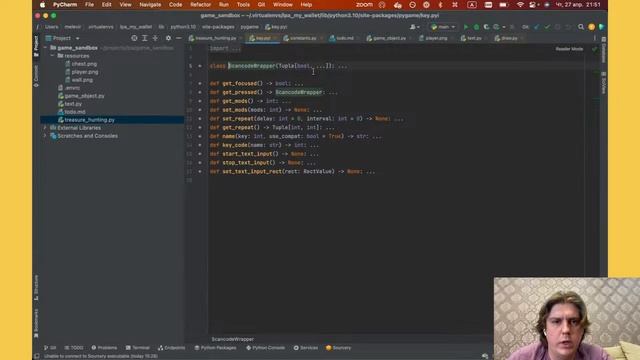
Task: Switch to the constants.py editor tab
Action: point(303,38)
